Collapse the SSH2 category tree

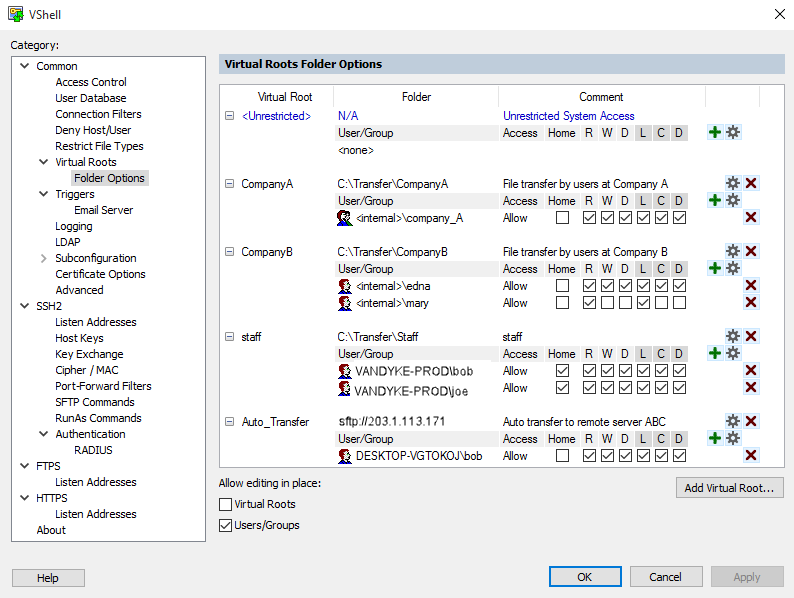(25, 306)
